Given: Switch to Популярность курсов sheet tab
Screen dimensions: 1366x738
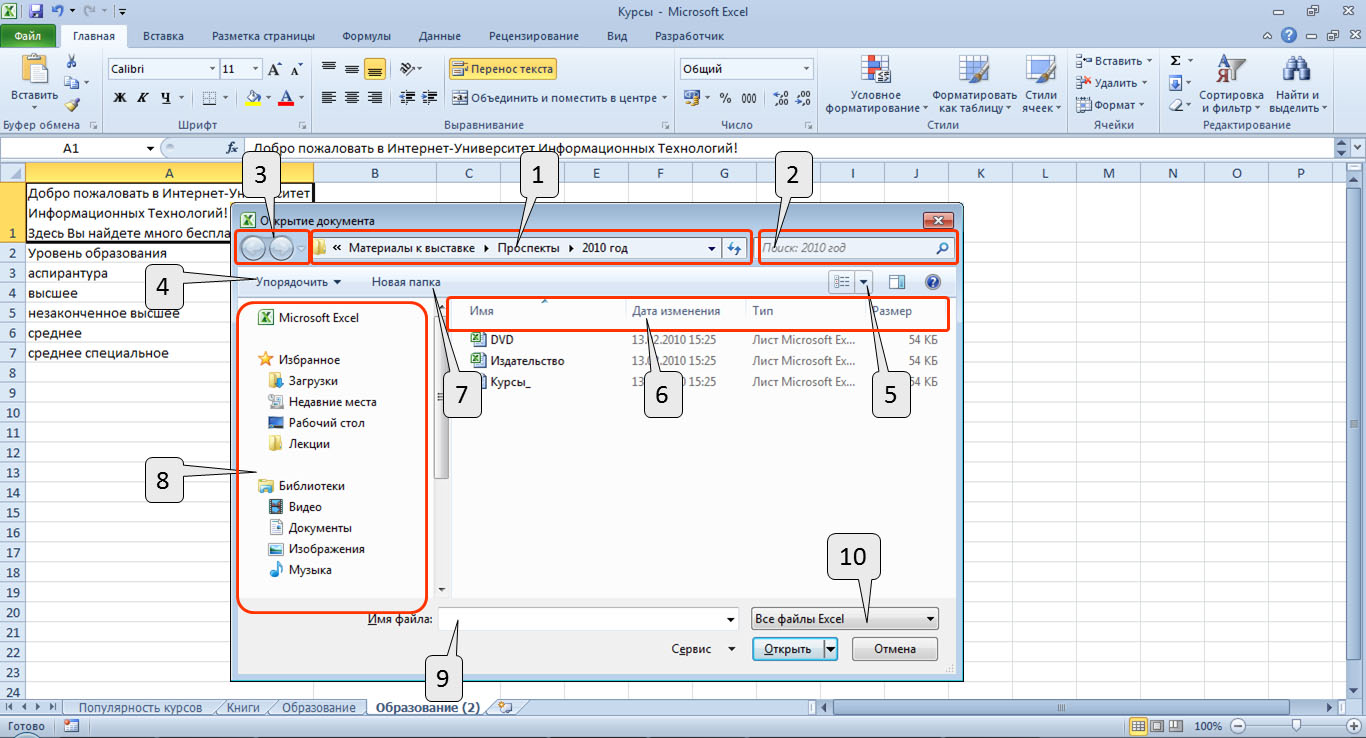Looking at the screenshot, I should coord(140,708).
